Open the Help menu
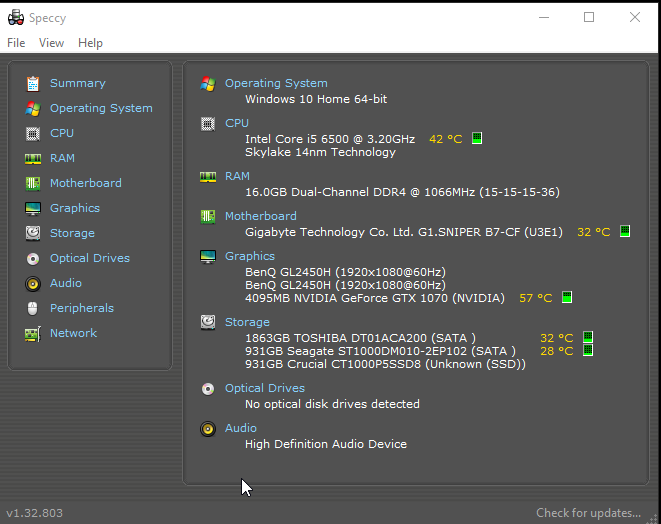 click(x=90, y=43)
